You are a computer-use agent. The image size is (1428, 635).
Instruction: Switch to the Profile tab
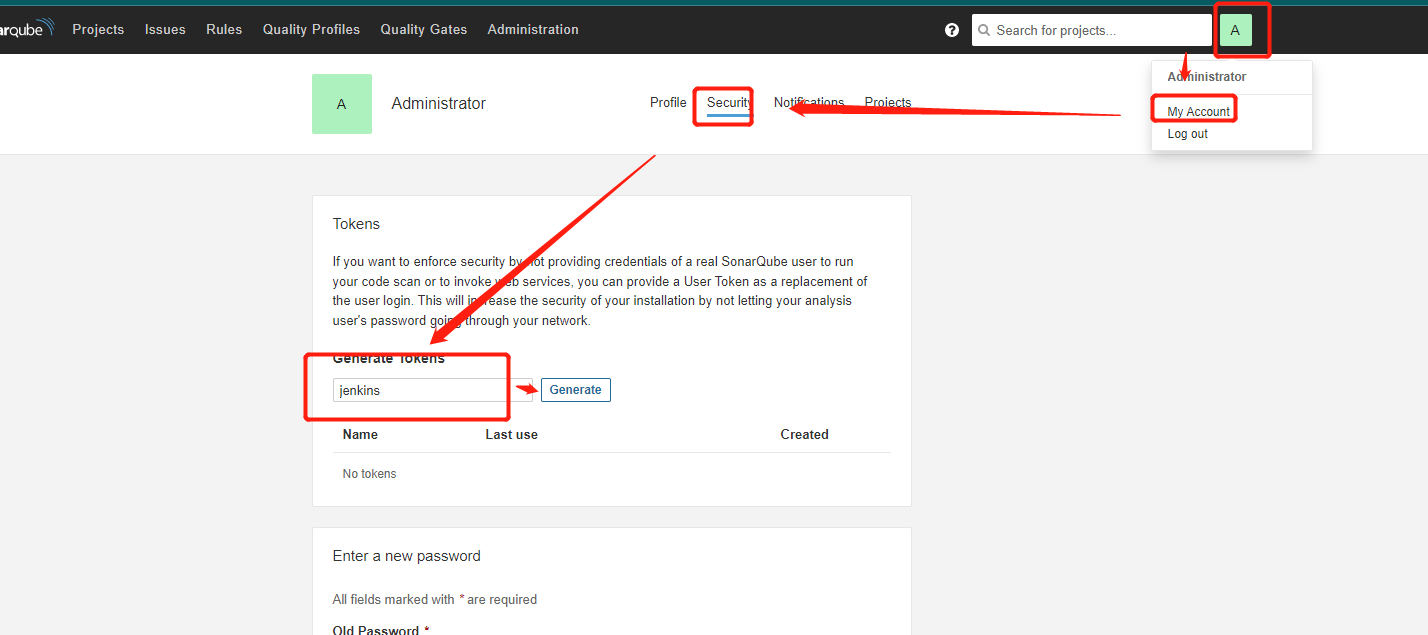coord(668,103)
